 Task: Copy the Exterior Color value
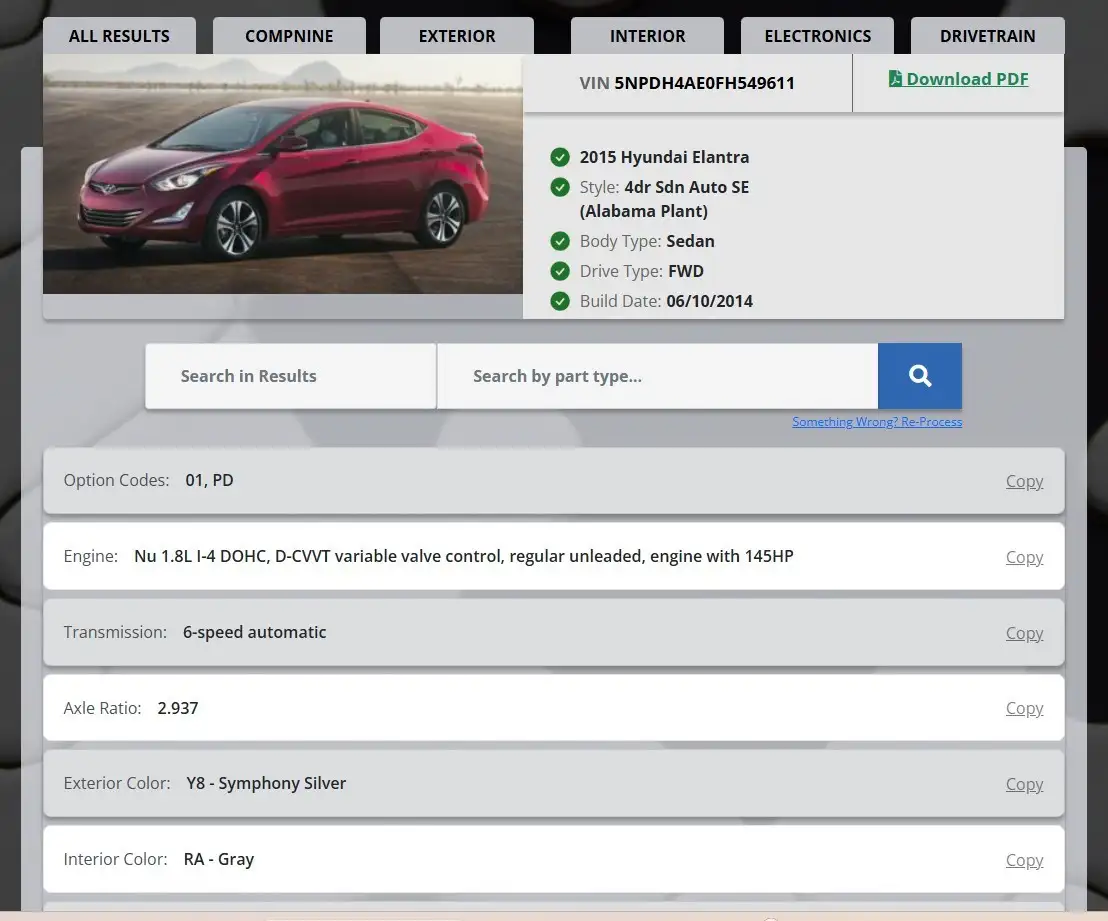pyautogui.click(x=1024, y=785)
